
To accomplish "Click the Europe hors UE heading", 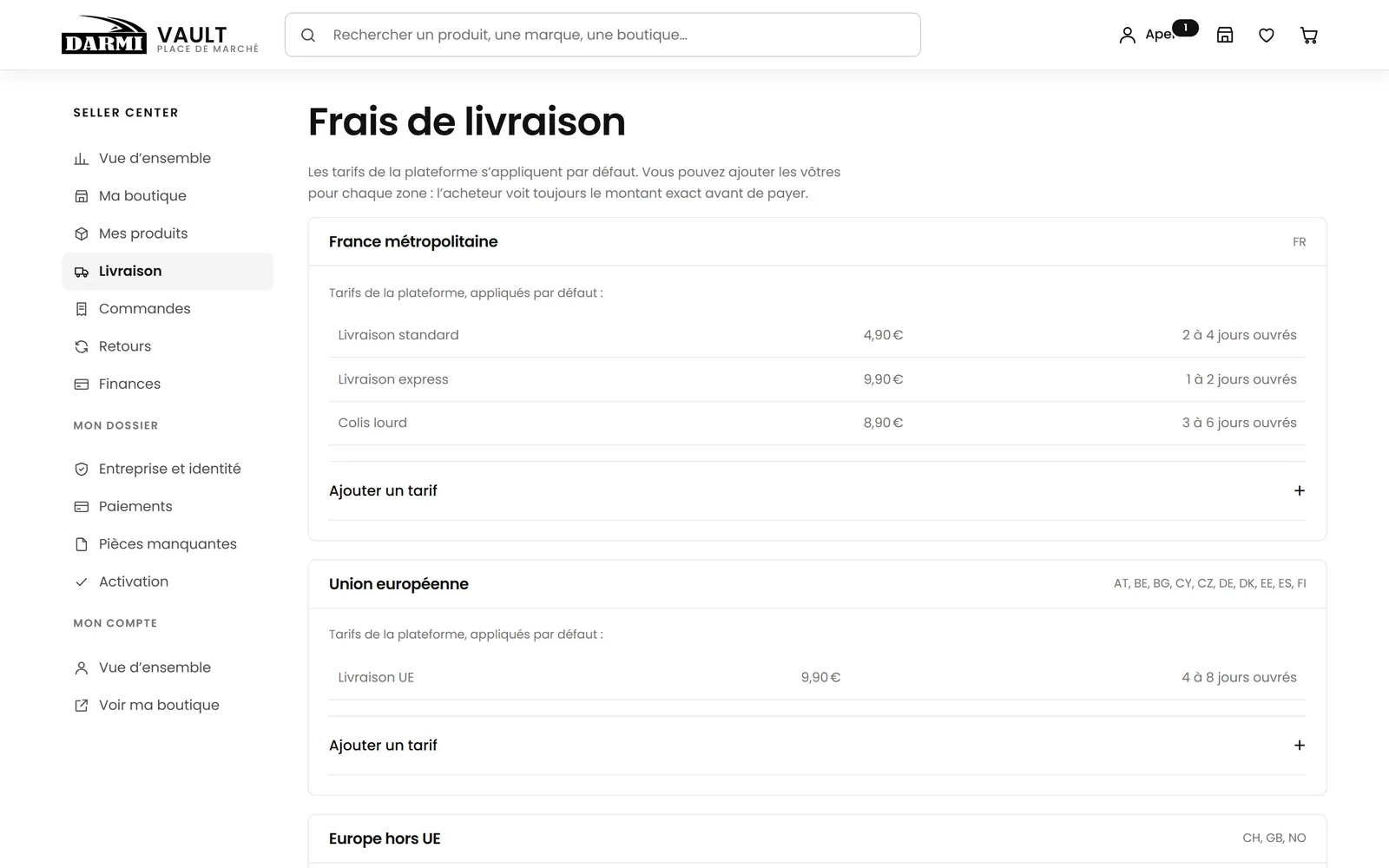I will (x=385, y=838).
